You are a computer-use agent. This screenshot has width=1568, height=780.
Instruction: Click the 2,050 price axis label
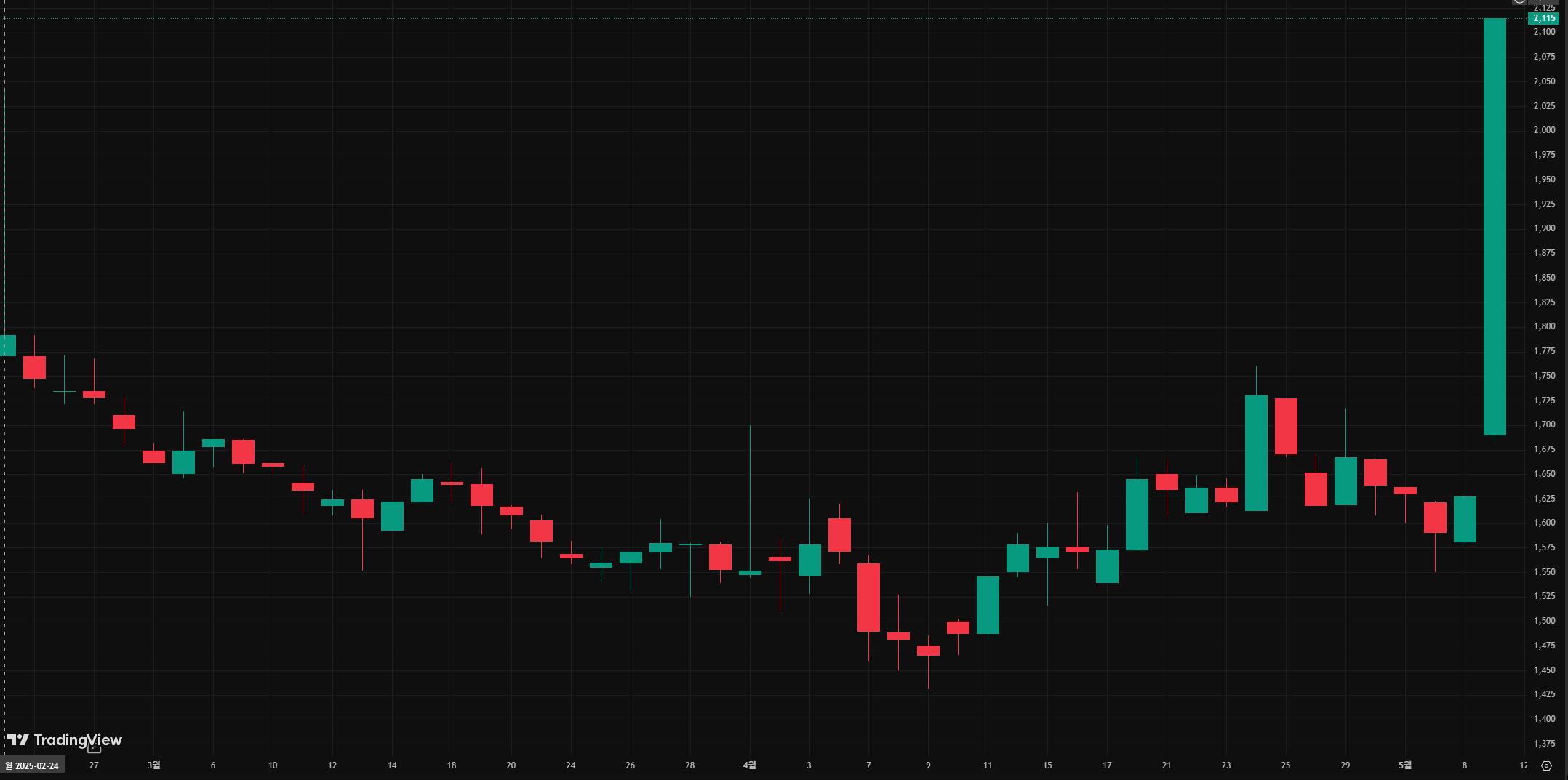pyautogui.click(x=1545, y=81)
